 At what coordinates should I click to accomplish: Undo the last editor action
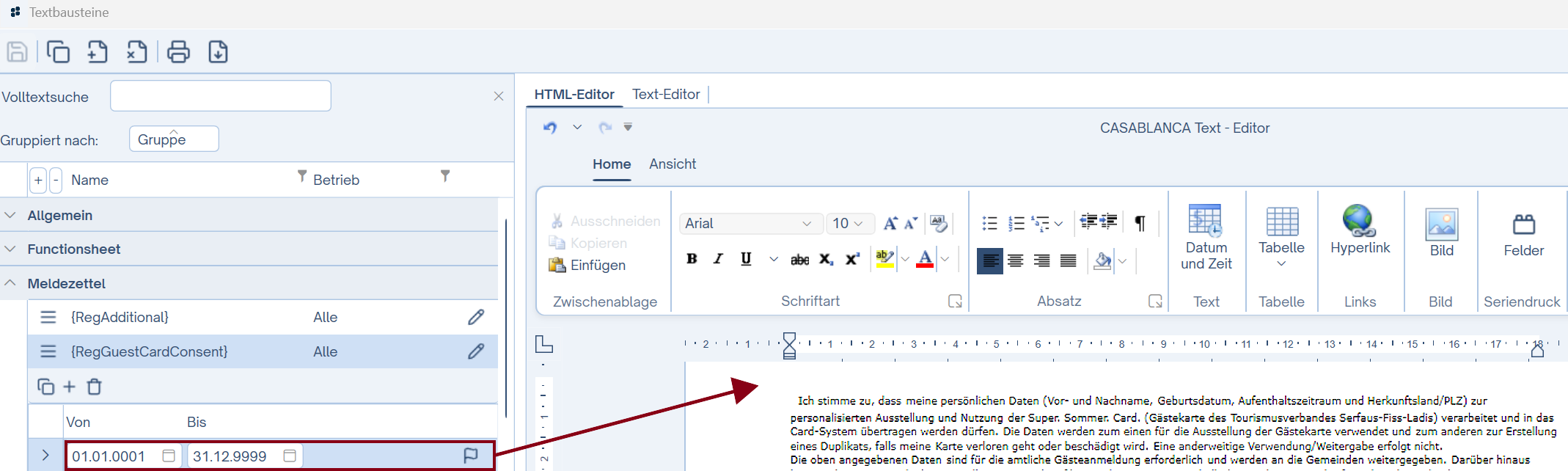550,127
